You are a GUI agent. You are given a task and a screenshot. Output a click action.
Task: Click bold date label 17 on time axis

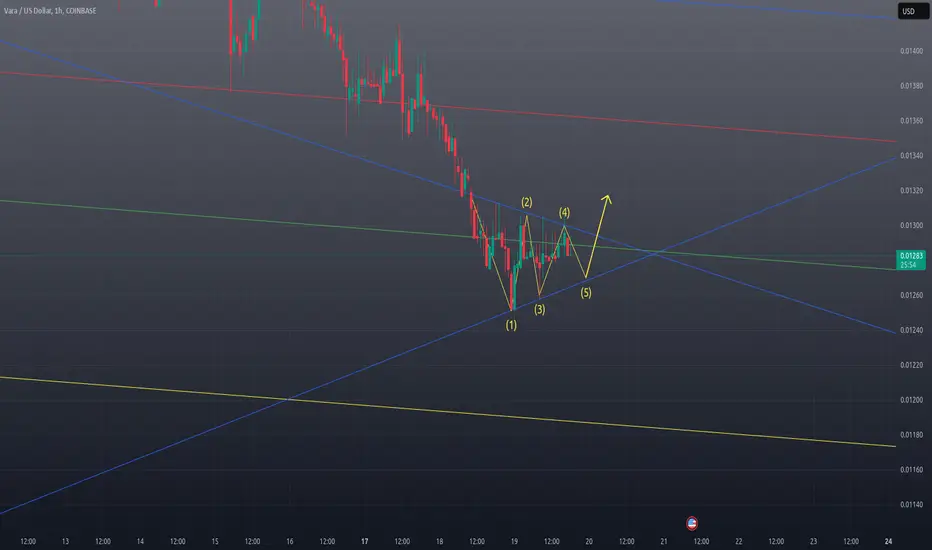click(365, 542)
